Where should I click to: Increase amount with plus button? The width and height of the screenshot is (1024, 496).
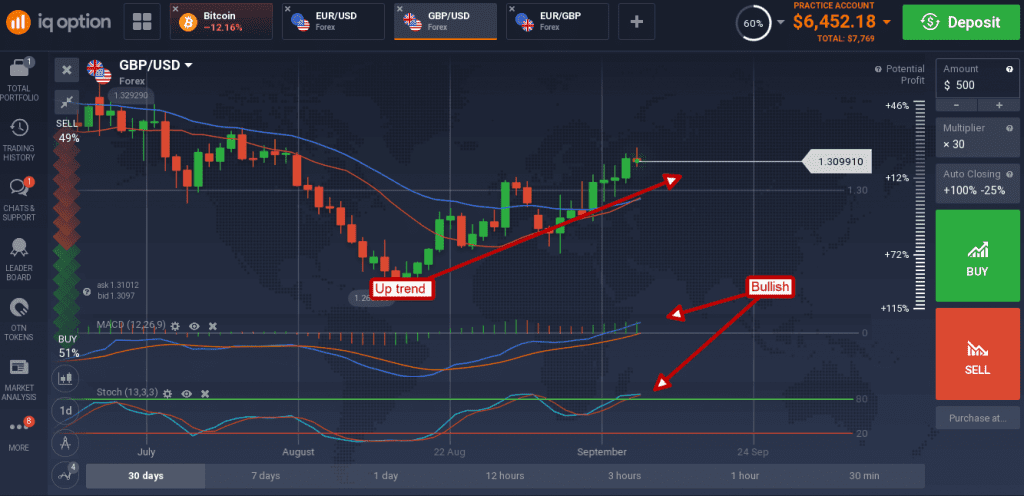999,105
